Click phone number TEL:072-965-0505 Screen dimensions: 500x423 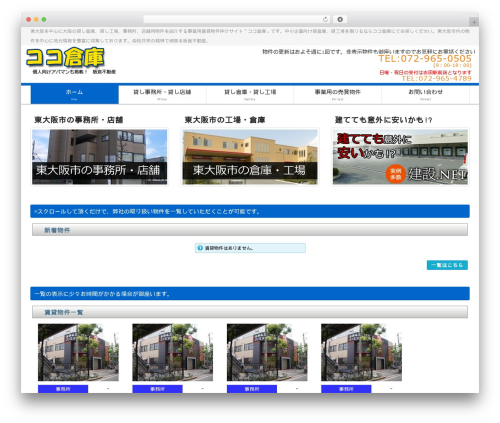(x=425, y=59)
